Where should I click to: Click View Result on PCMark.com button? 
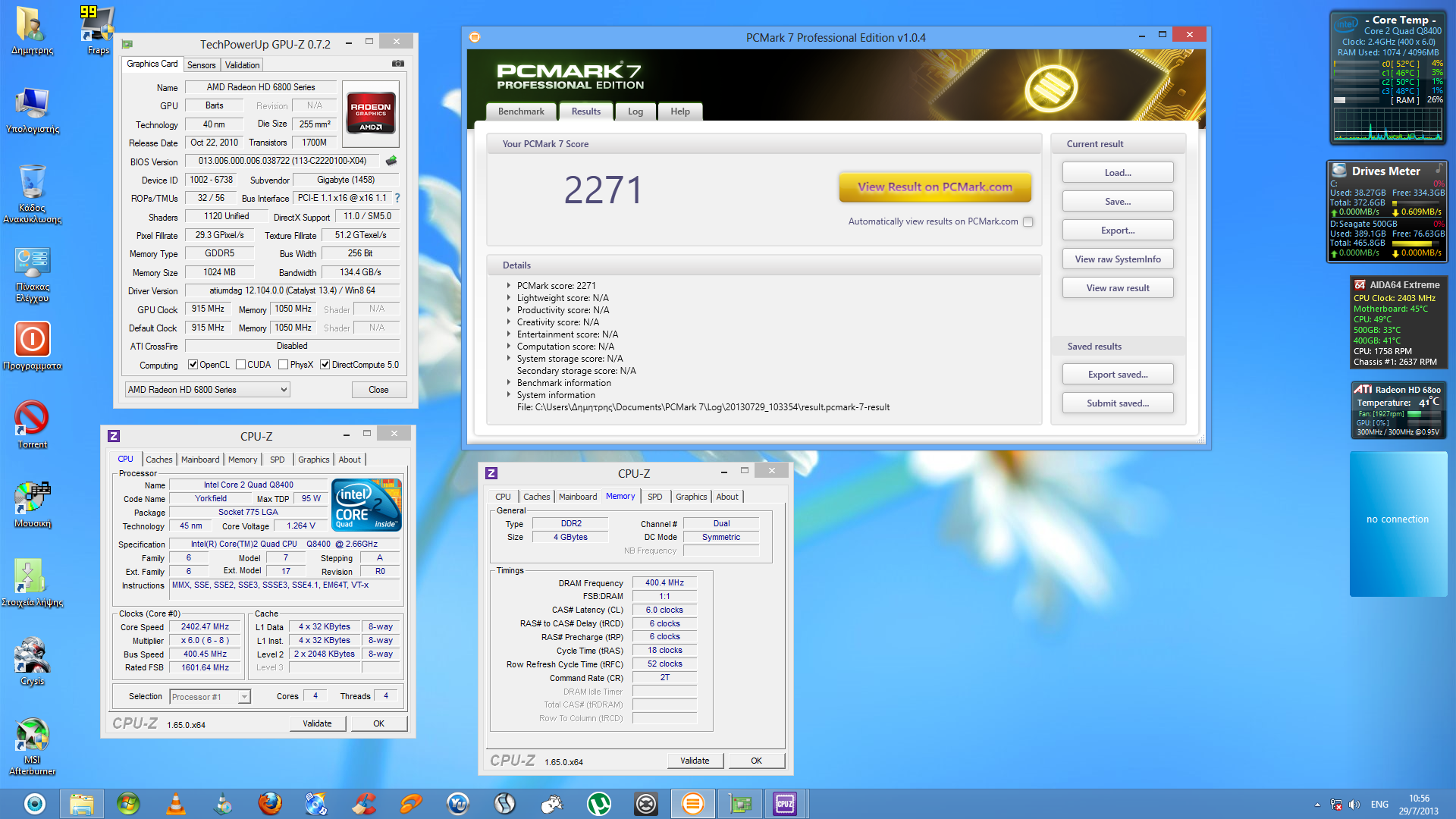pos(935,187)
